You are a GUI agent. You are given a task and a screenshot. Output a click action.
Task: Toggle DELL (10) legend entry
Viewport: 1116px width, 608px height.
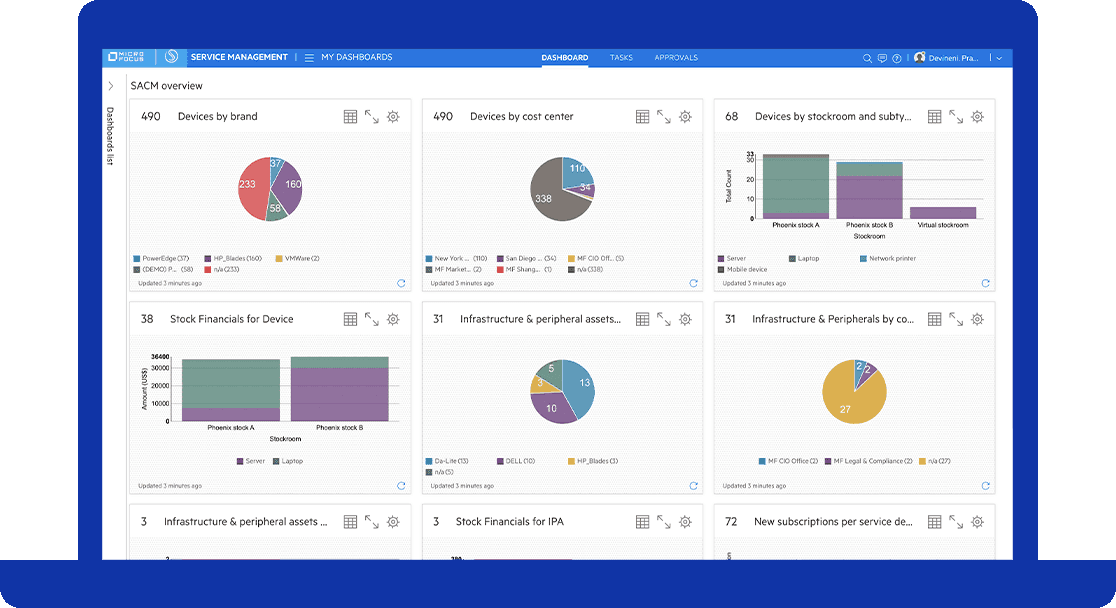(x=516, y=461)
